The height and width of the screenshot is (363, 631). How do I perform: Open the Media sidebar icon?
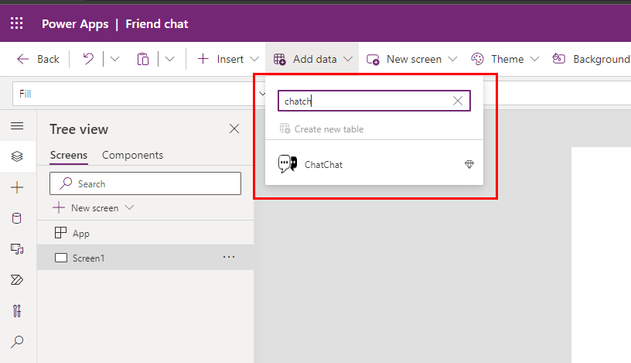(17, 249)
